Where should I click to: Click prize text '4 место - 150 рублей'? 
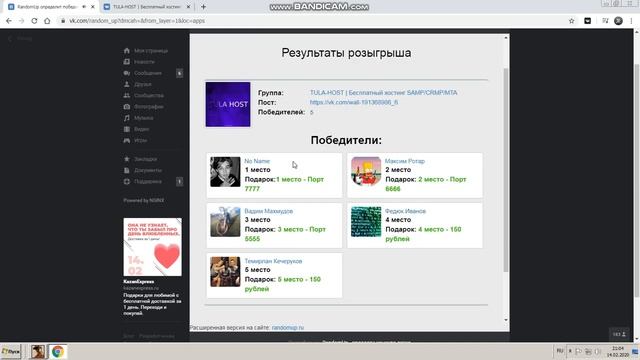423,234
